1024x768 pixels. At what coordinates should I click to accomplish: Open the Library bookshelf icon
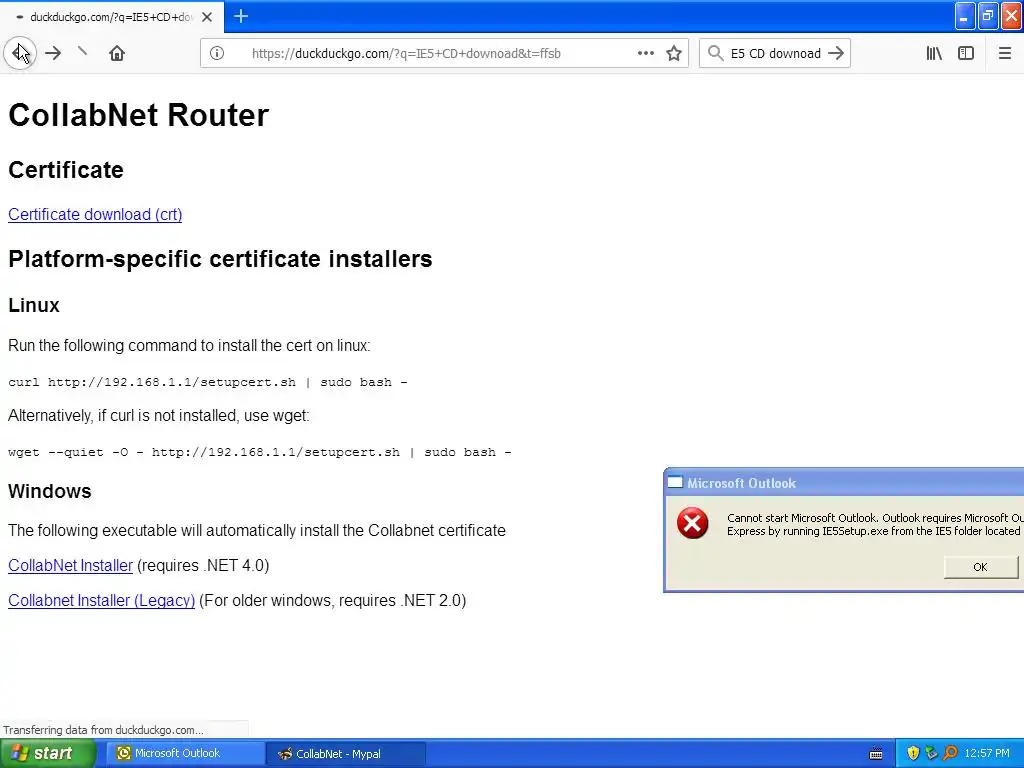pos(934,53)
